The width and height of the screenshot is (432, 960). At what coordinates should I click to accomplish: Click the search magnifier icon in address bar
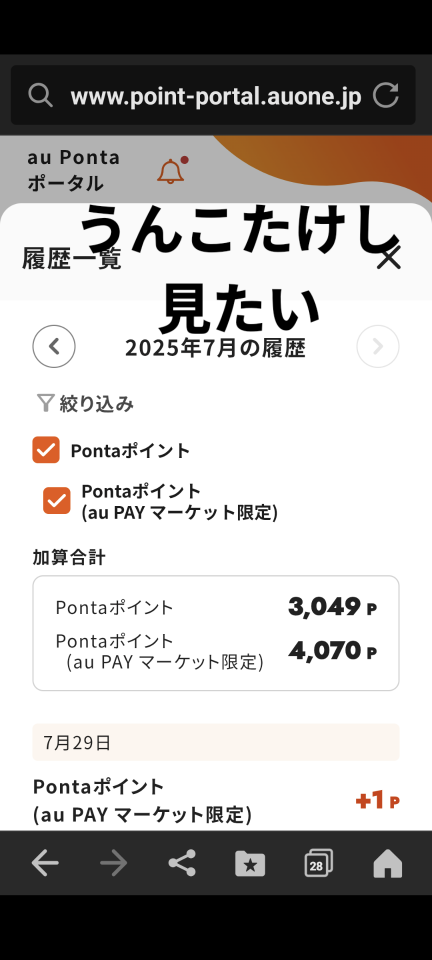[40, 96]
